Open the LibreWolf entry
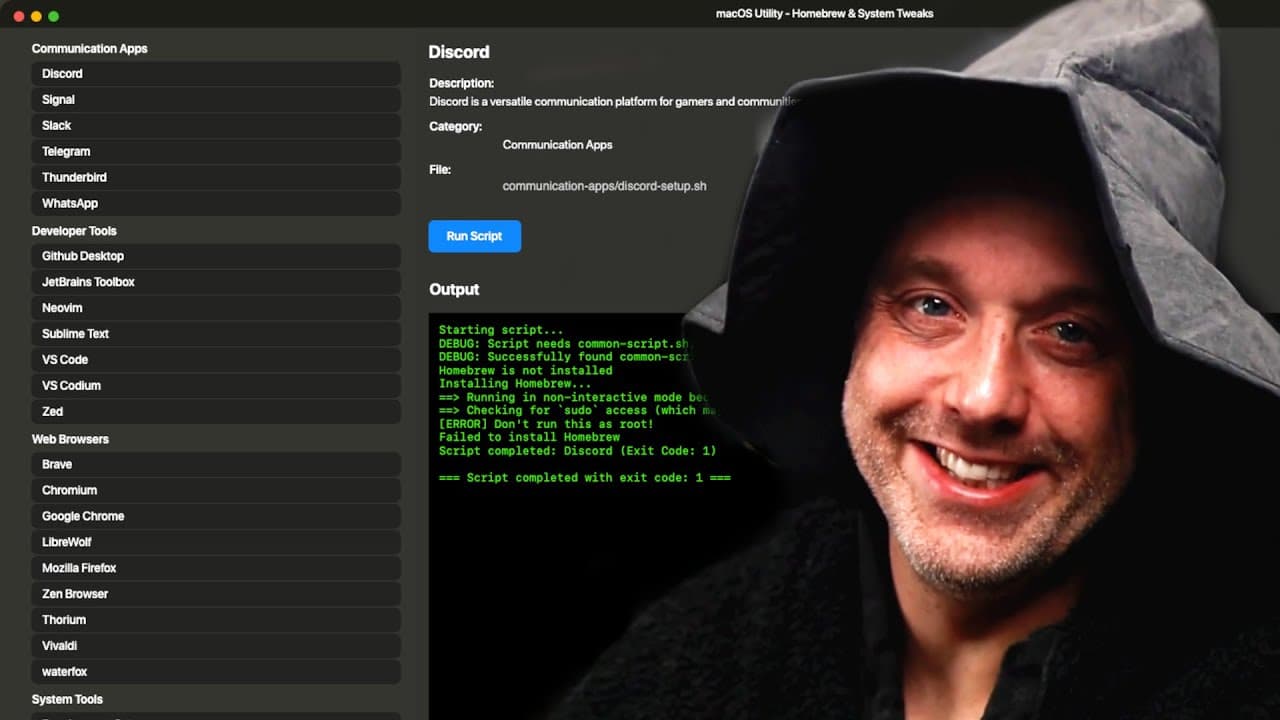Viewport: 1280px width, 720px height. tap(216, 542)
